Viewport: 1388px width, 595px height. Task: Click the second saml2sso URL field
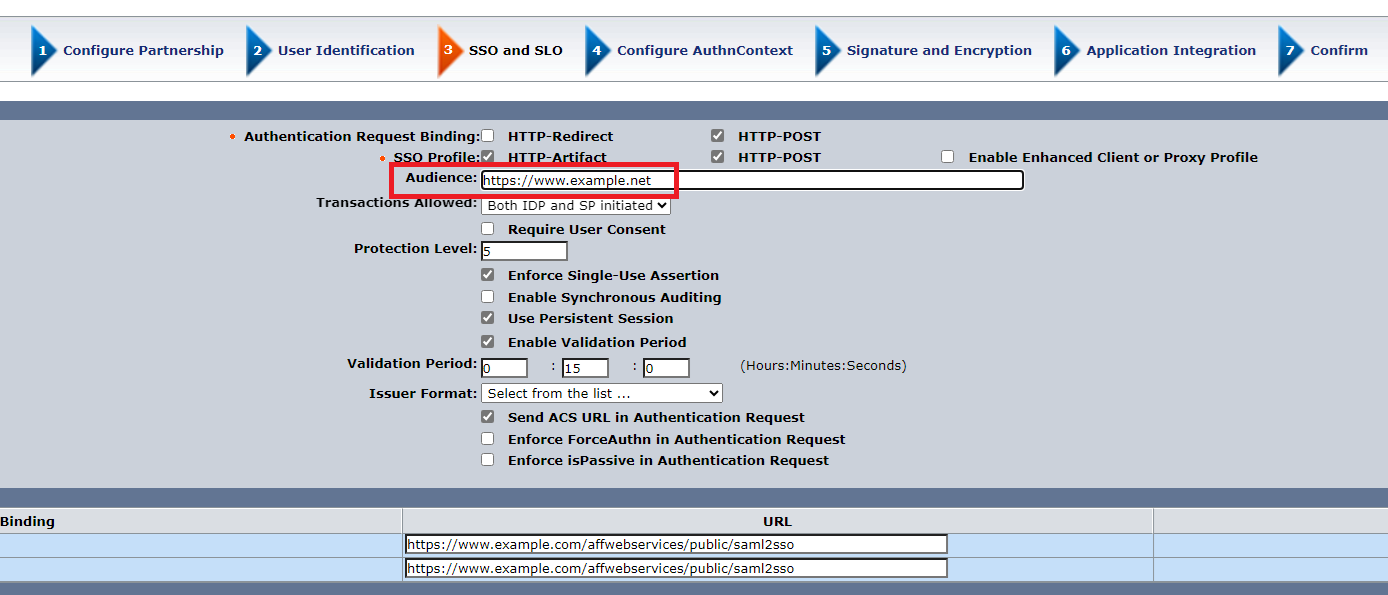tap(676, 568)
